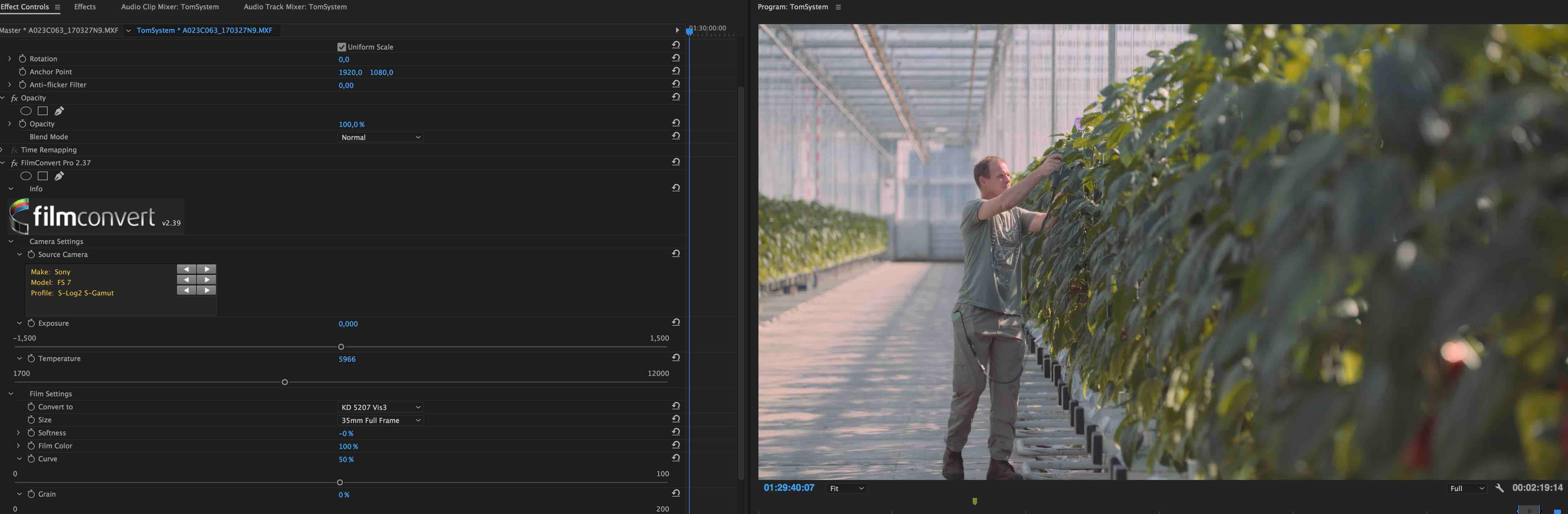
Task: Toggle the FilmConvert Pro 2.37 fx switch
Action: tap(14, 163)
